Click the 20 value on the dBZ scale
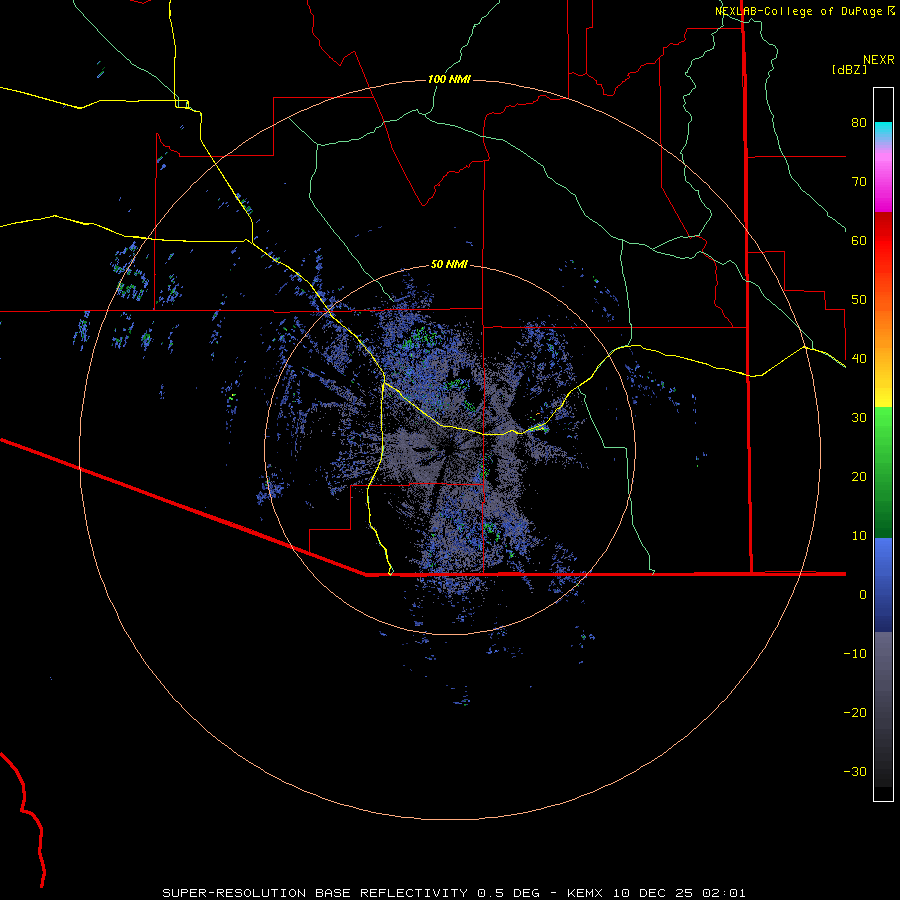This screenshot has width=900, height=900. click(859, 476)
